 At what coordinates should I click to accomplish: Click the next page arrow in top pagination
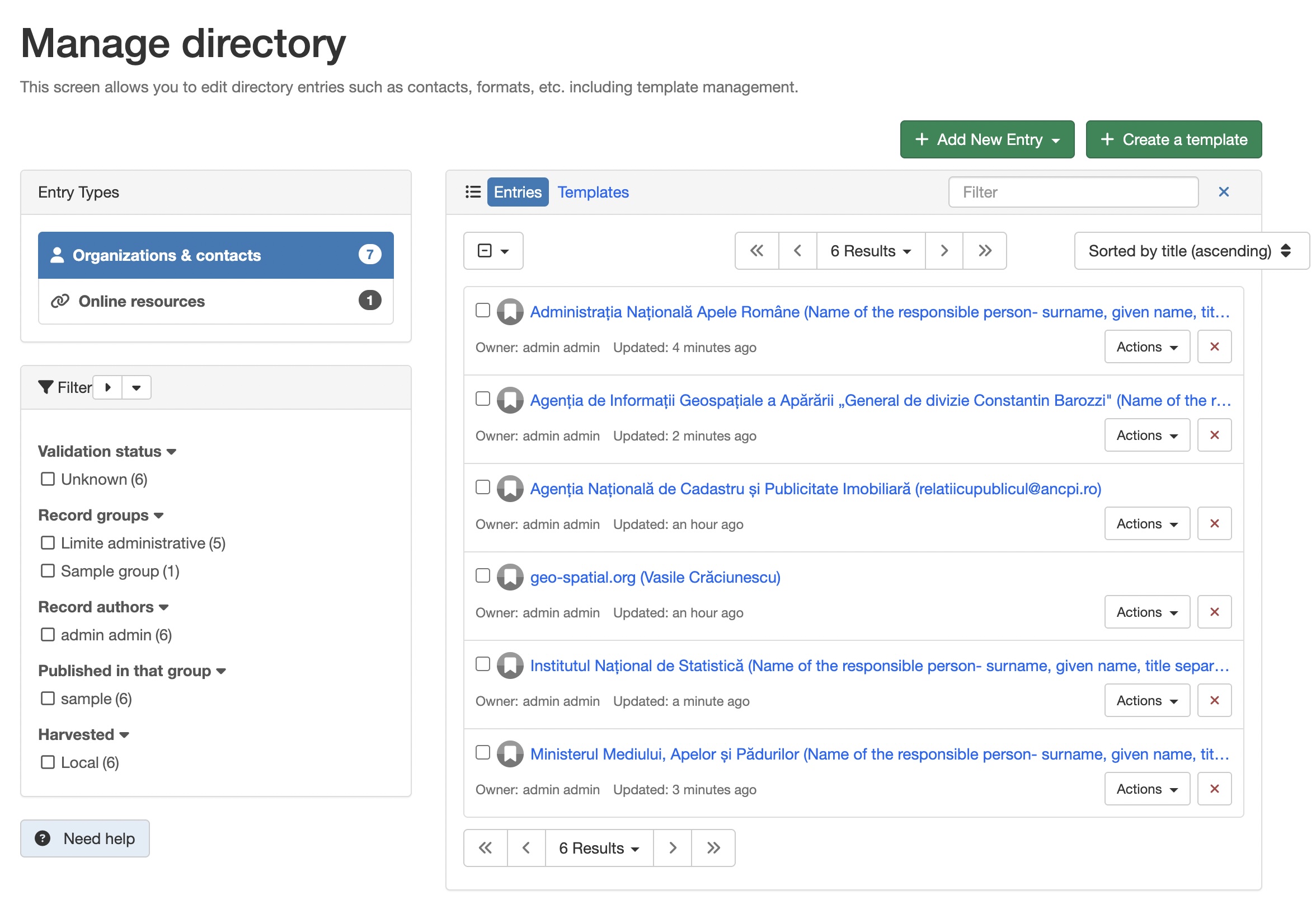pyautogui.click(x=944, y=251)
